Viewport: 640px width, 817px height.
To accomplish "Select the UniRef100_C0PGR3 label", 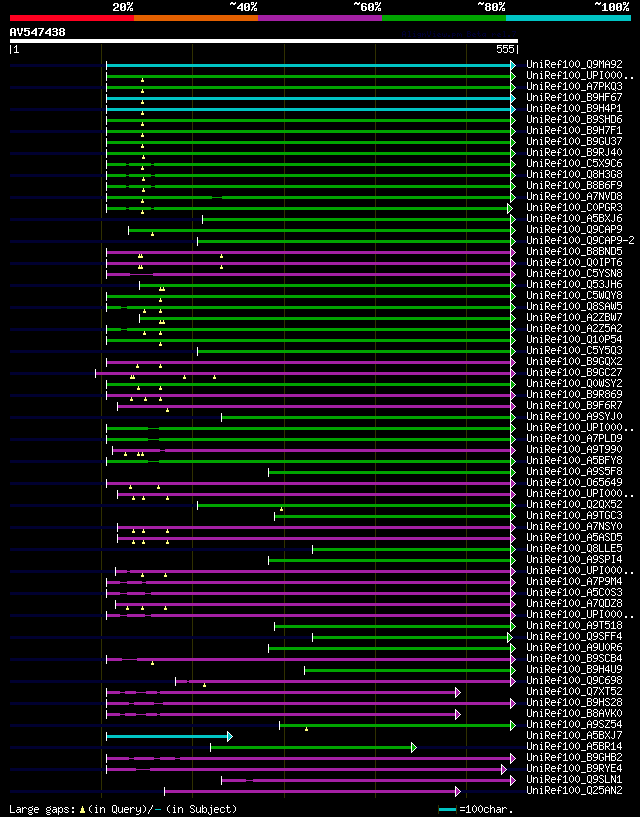I will (574, 207).
